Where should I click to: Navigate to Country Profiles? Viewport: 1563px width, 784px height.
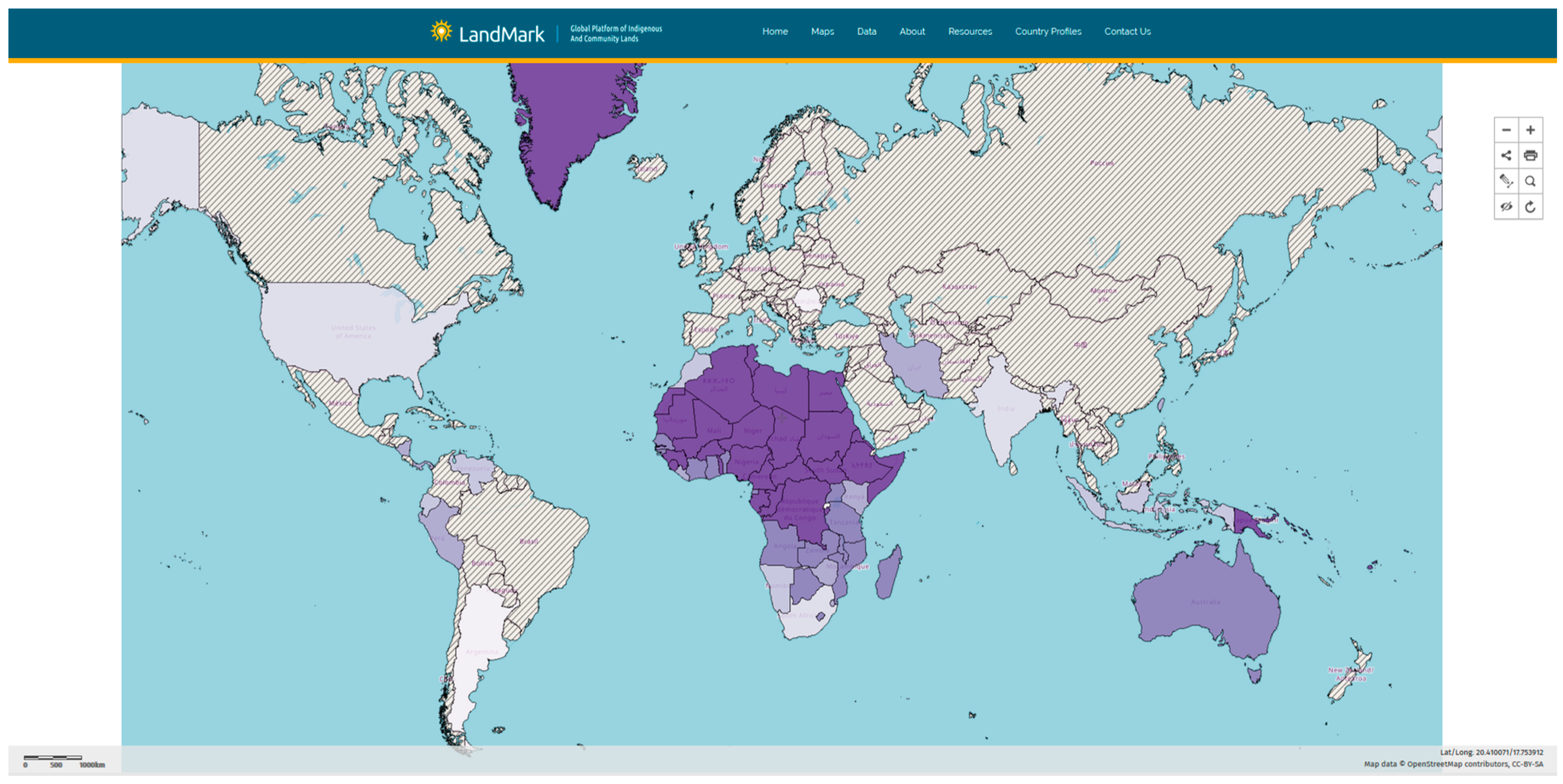point(1048,32)
